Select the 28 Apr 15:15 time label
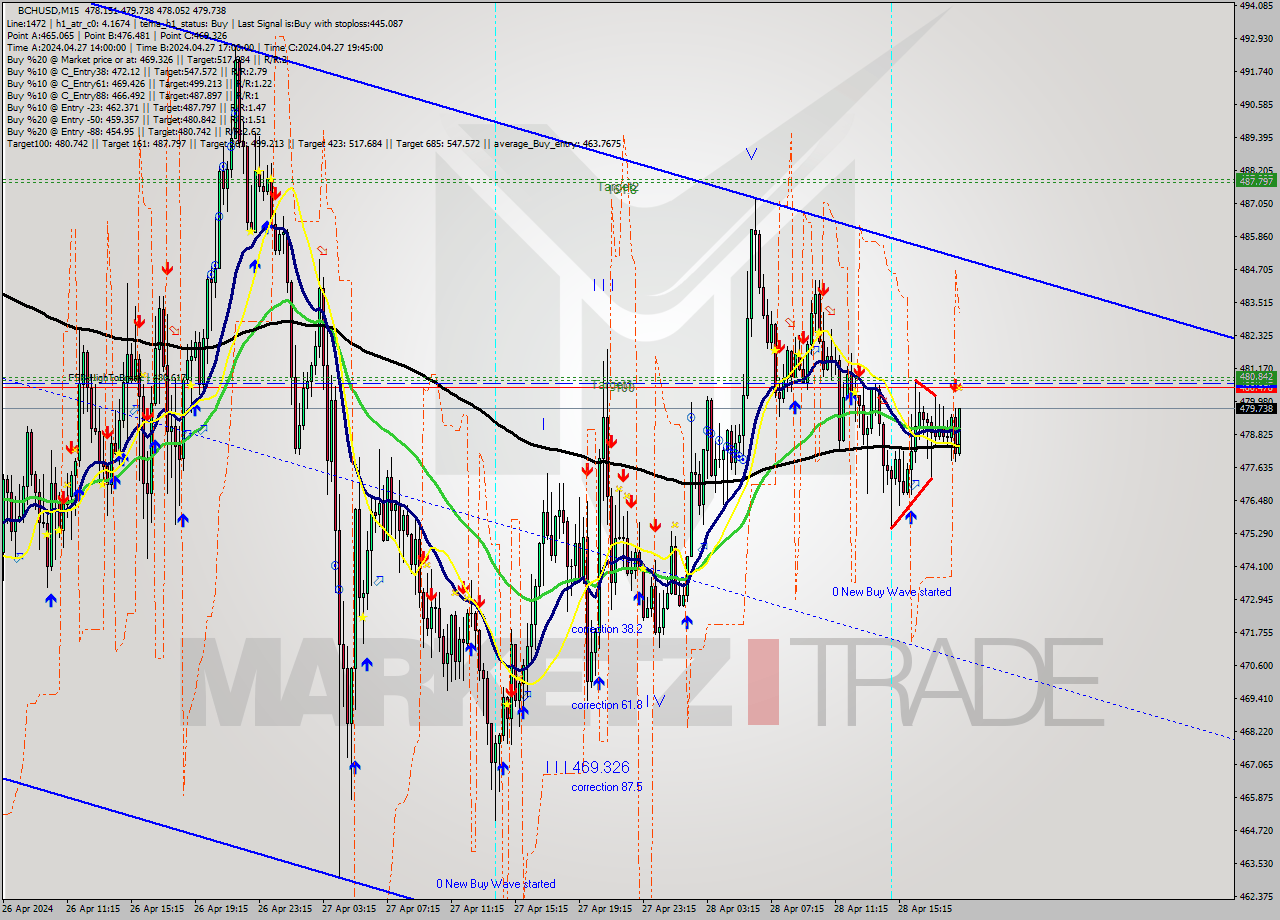This screenshot has height=920, width=1280. [x=924, y=909]
